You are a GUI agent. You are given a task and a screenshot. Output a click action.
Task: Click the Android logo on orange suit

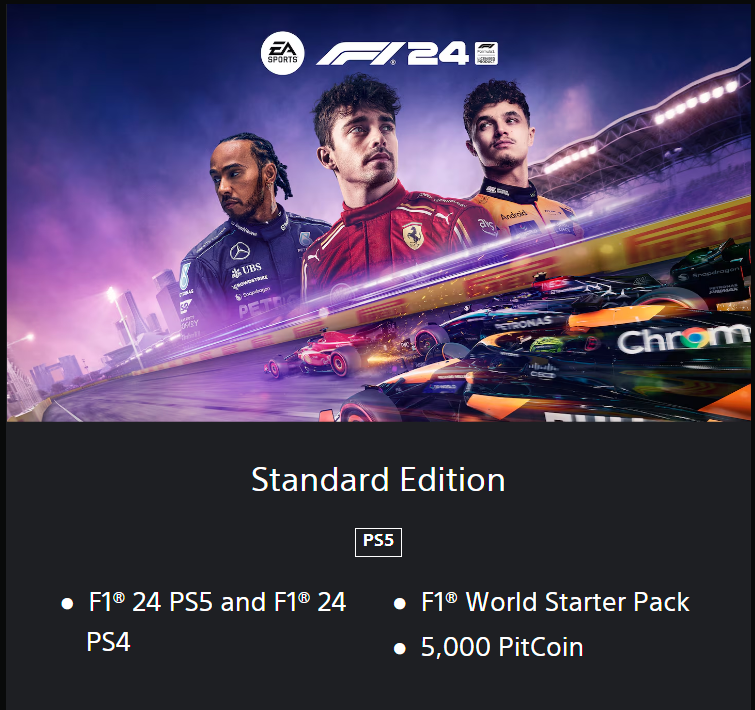514,215
